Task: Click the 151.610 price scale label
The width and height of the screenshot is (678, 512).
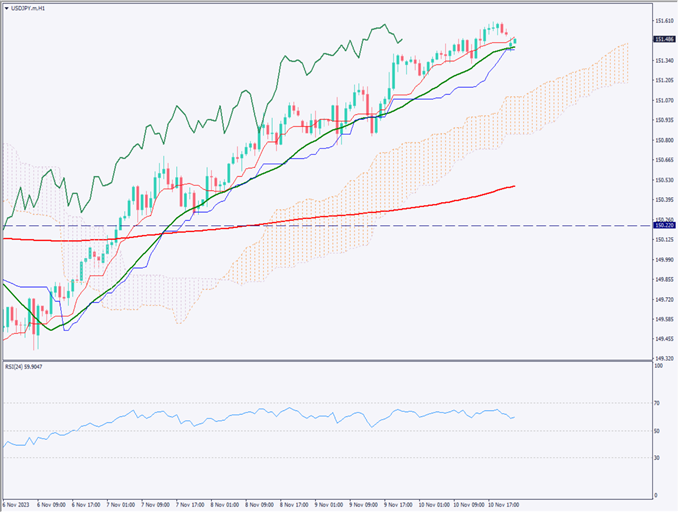Action: [x=662, y=20]
